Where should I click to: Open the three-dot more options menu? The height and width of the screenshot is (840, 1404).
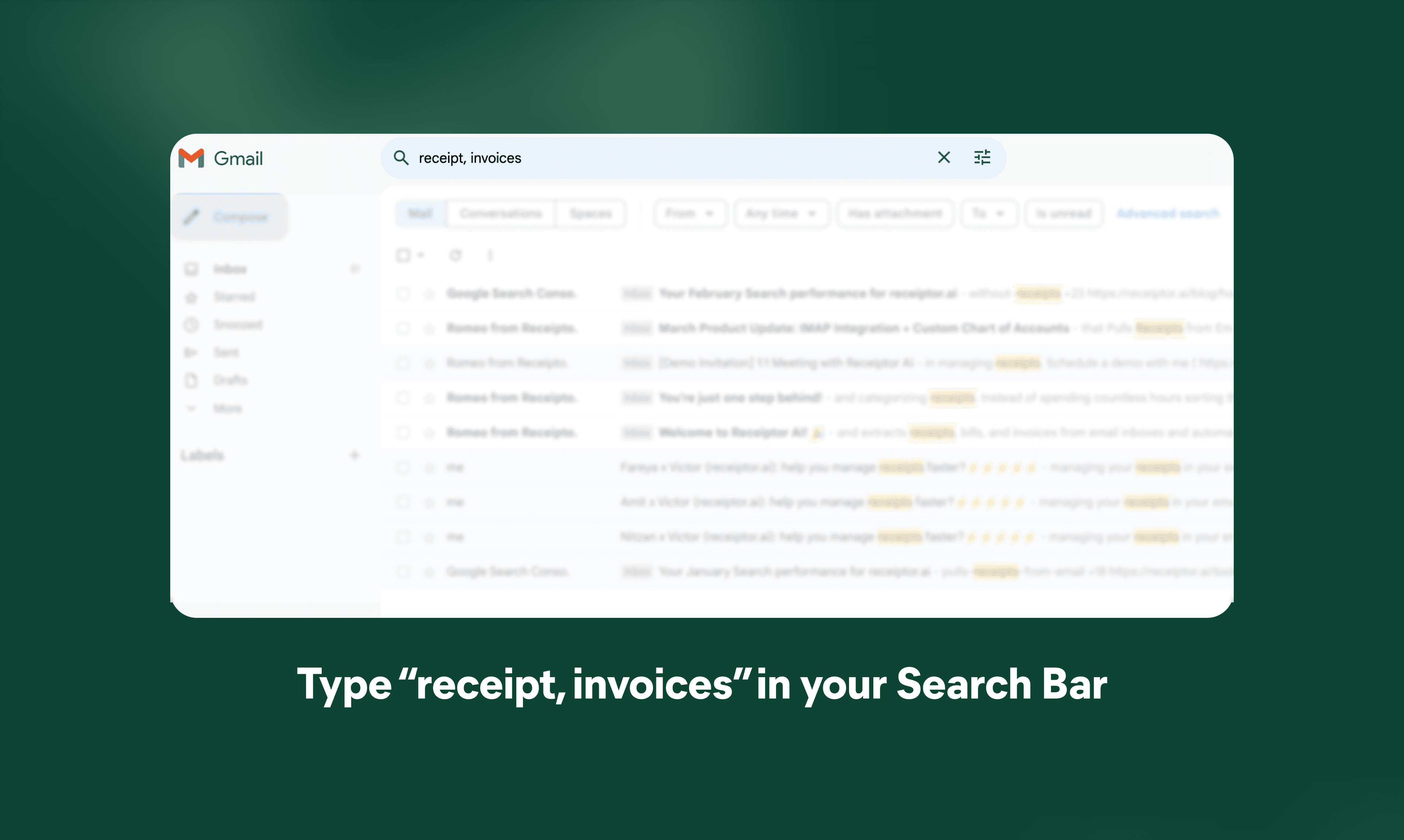pyautogui.click(x=490, y=255)
